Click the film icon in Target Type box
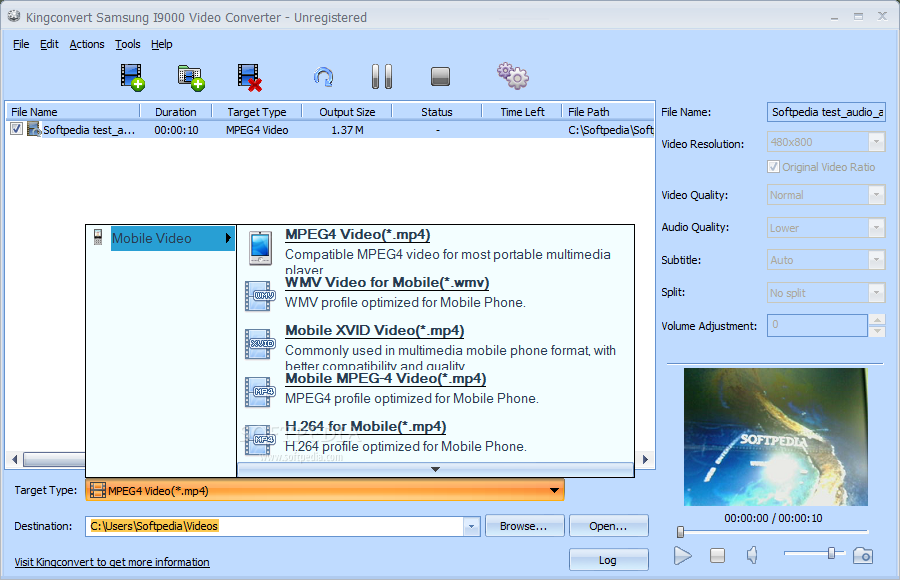Image resolution: width=900 pixels, height=580 pixels. [98, 490]
